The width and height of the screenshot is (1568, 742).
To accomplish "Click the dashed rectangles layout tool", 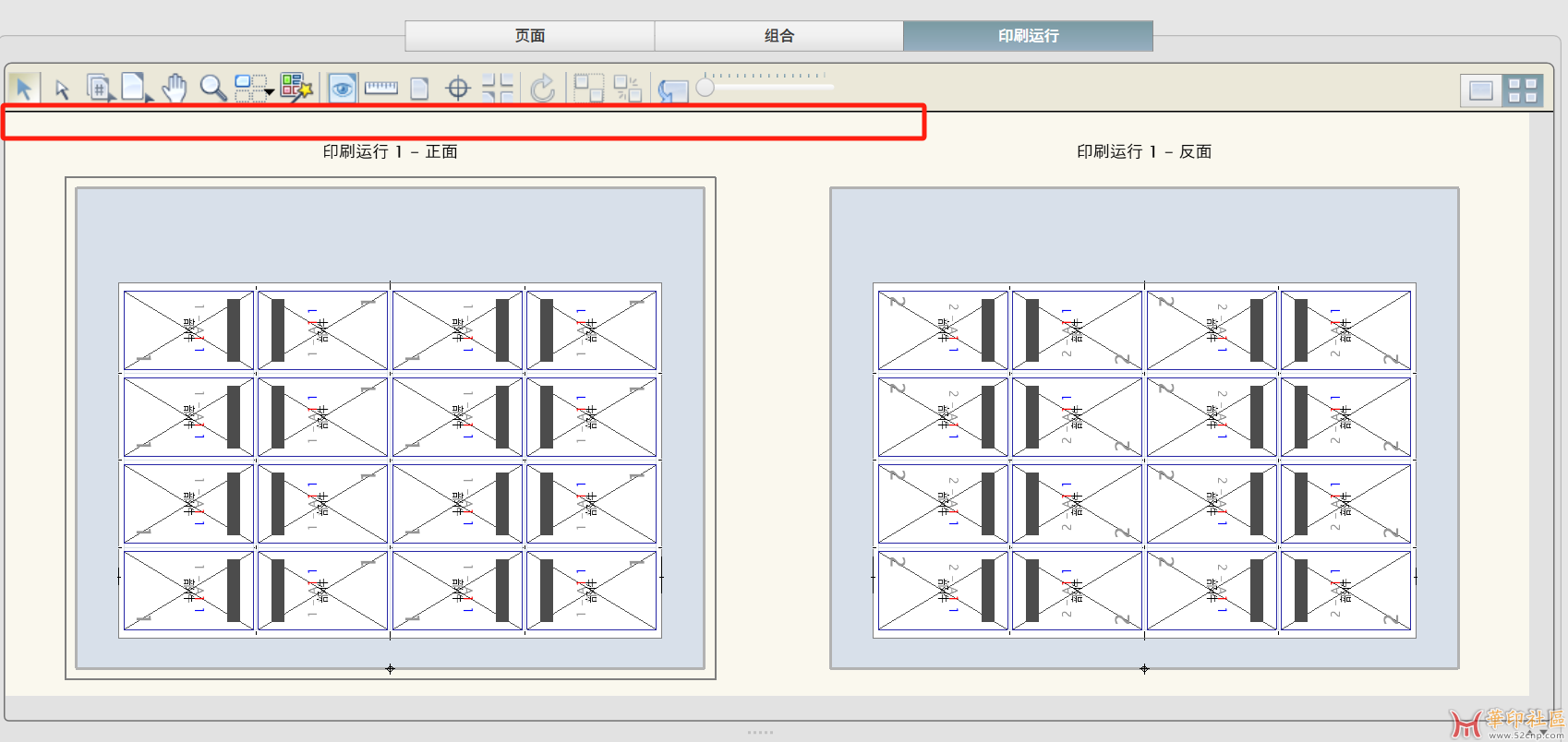I will 249,88.
